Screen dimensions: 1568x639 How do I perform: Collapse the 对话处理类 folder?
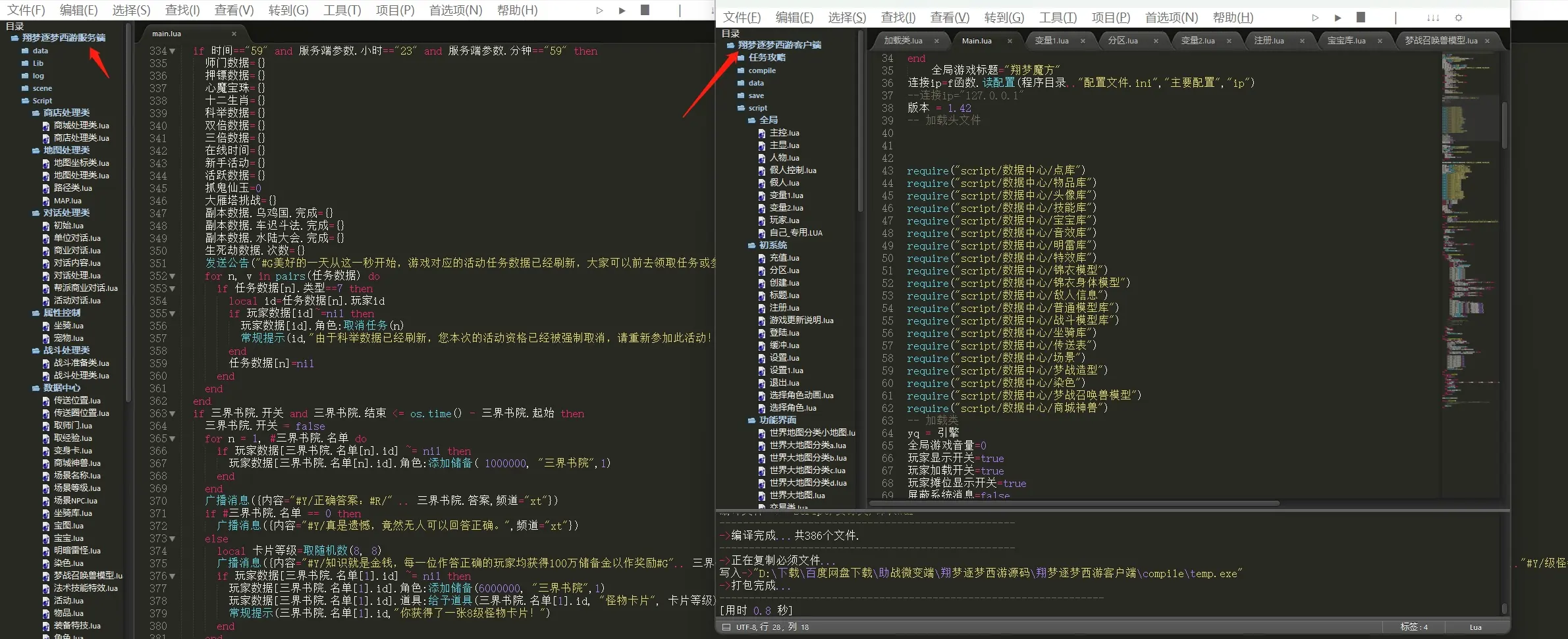pos(36,213)
